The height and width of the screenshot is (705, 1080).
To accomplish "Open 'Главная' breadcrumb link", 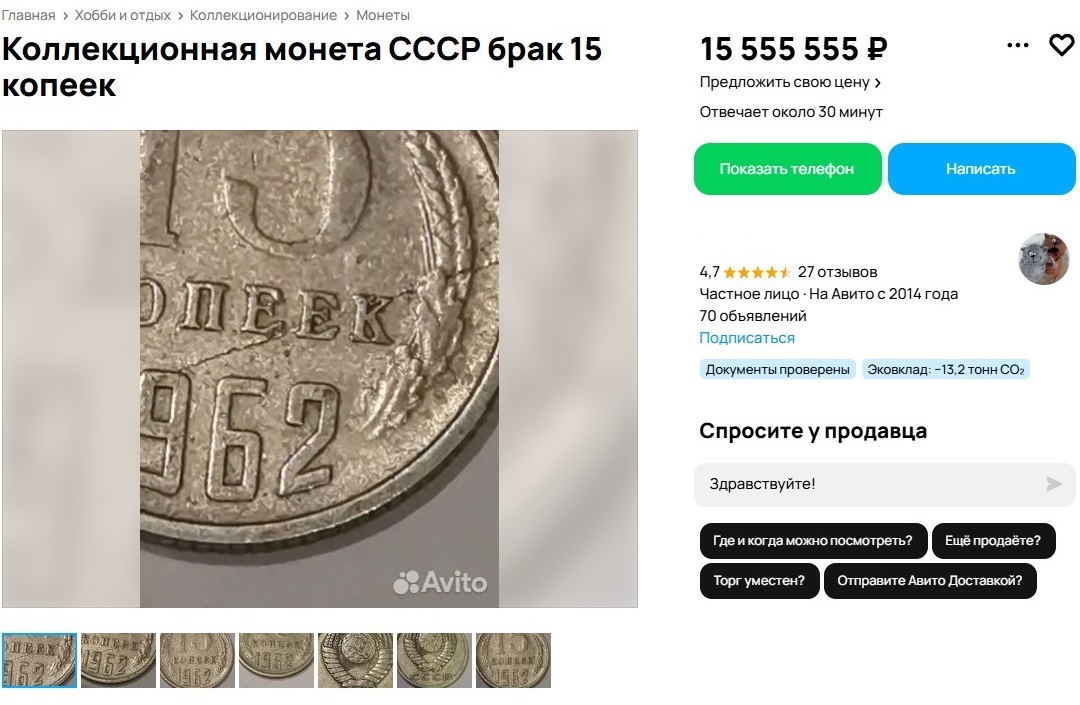I will (28, 15).
